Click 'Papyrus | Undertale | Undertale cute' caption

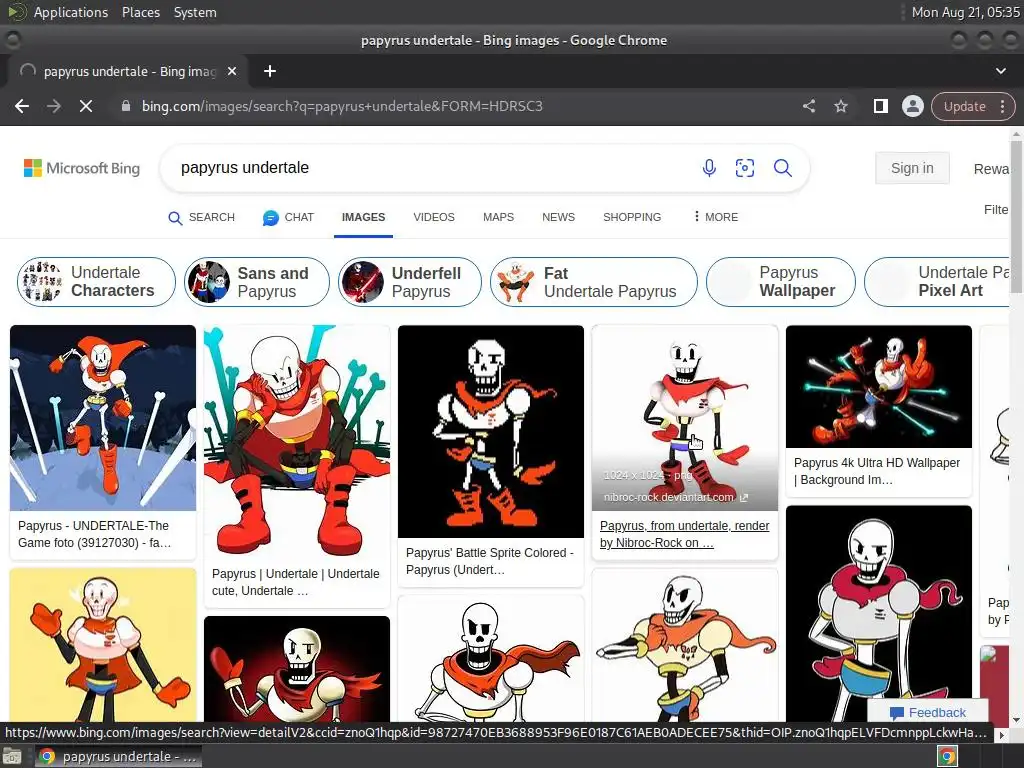click(x=295, y=582)
